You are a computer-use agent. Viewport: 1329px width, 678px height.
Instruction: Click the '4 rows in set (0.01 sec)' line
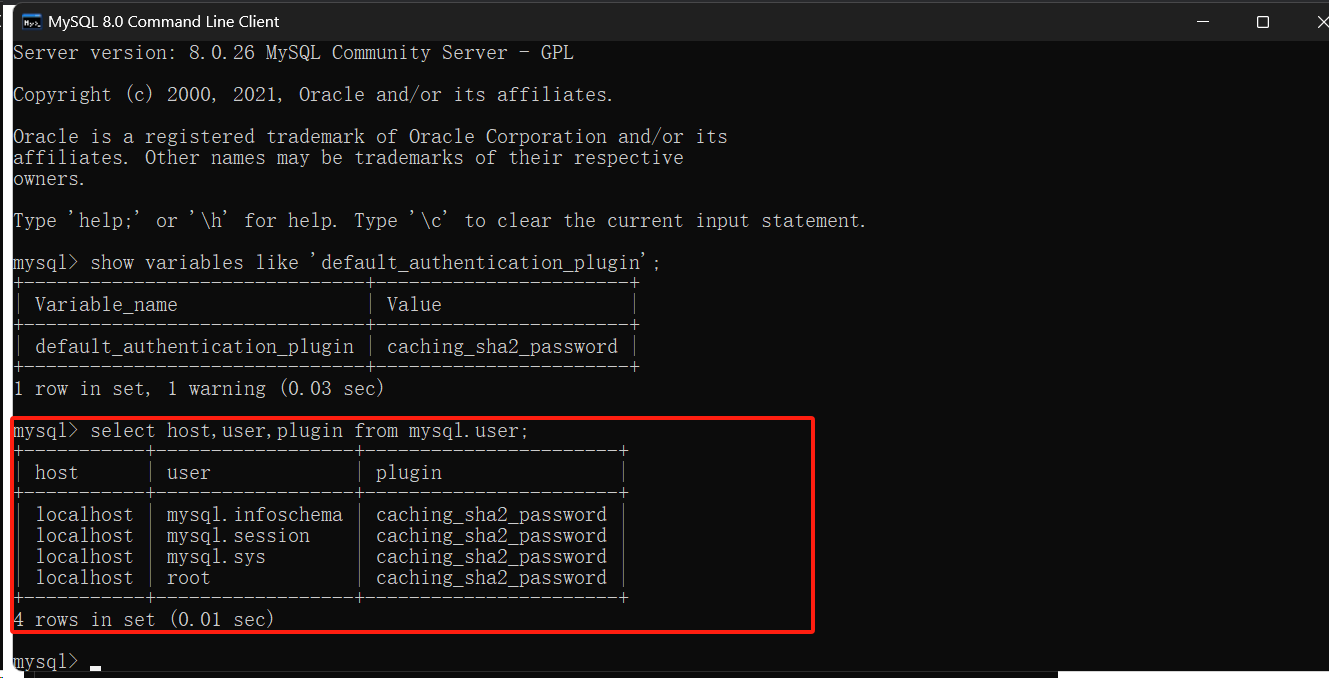143,620
